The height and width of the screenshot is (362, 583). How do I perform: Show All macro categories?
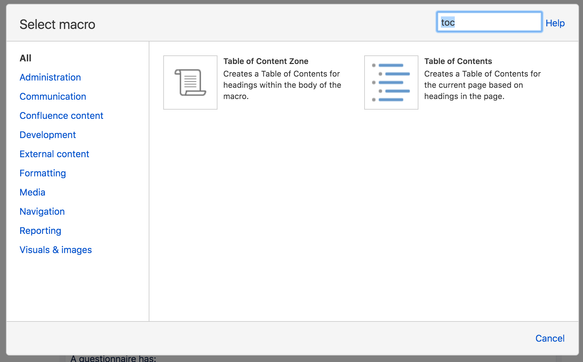point(25,58)
